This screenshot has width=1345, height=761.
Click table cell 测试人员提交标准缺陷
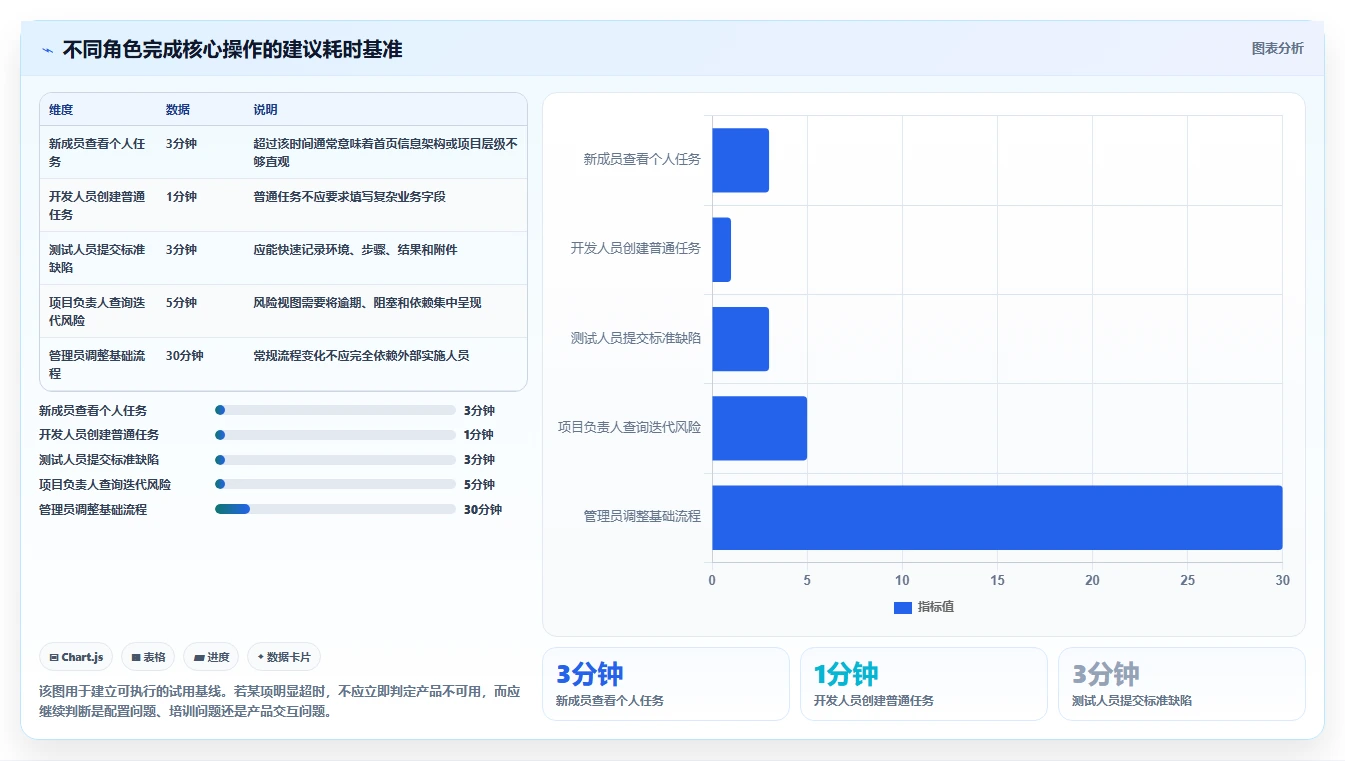tap(98, 258)
